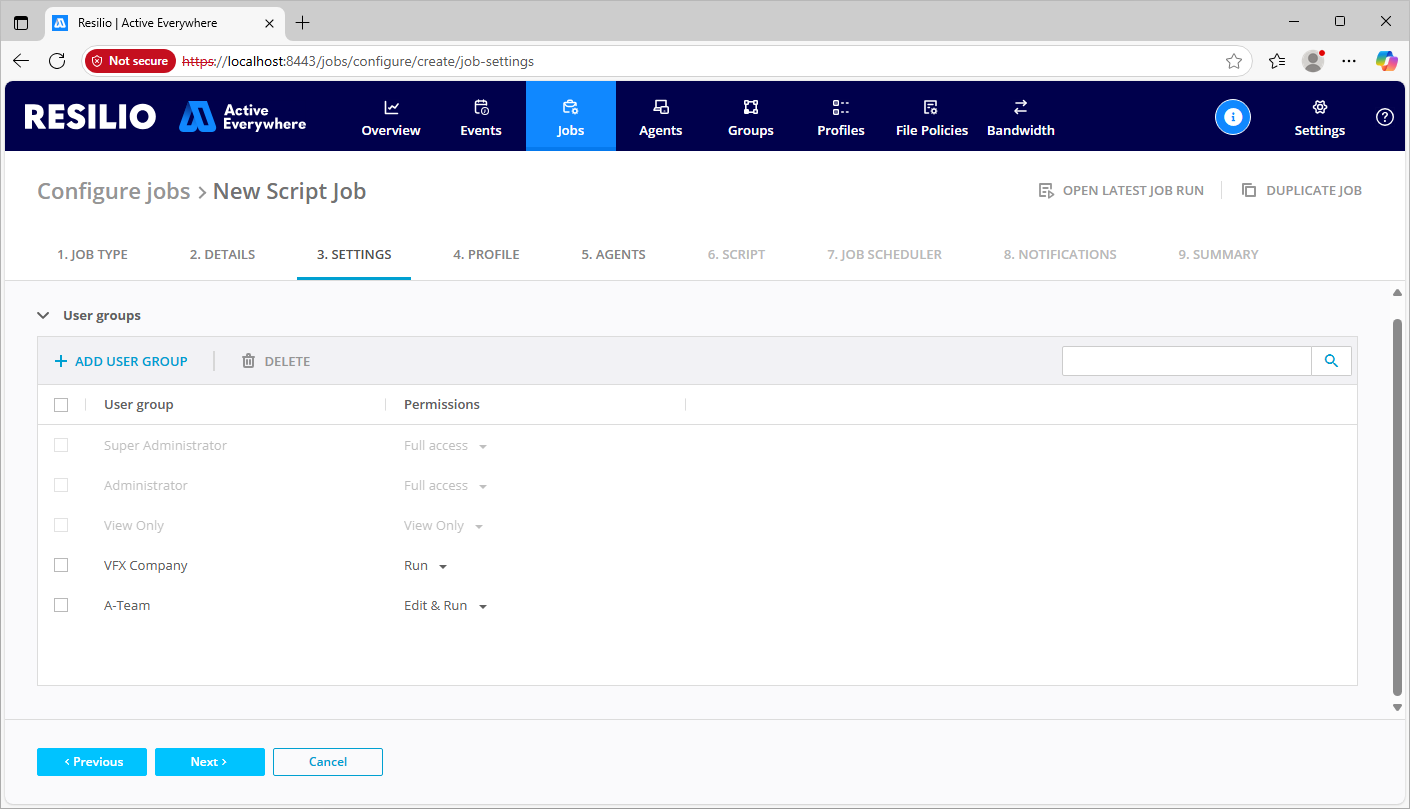
Task: Click Add User Group
Action: pyautogui.click(x=121, y=361)
